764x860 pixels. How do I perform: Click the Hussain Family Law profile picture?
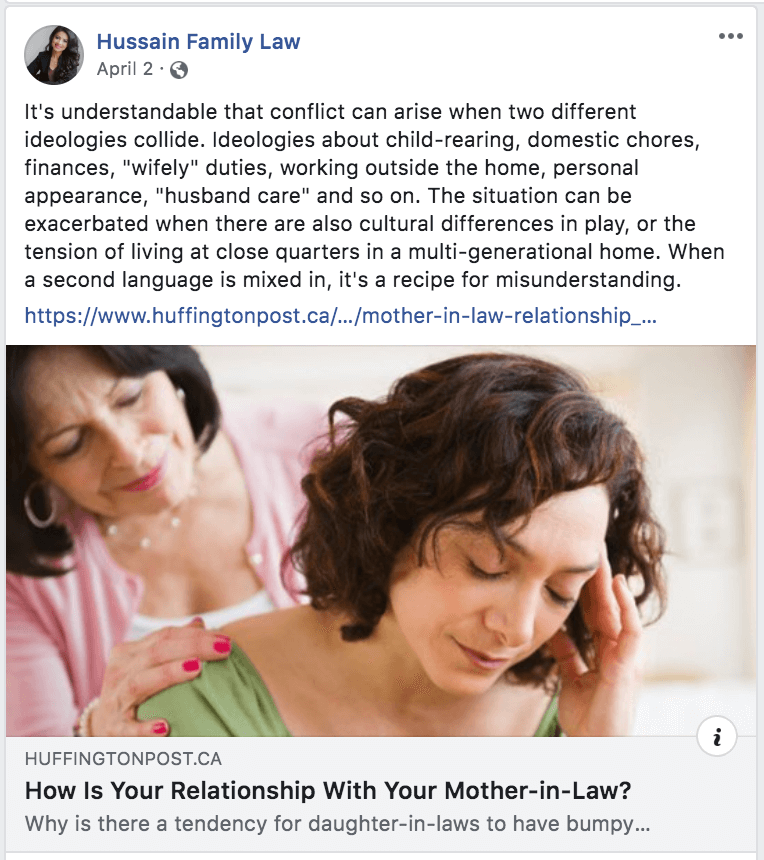coord(54,55)
